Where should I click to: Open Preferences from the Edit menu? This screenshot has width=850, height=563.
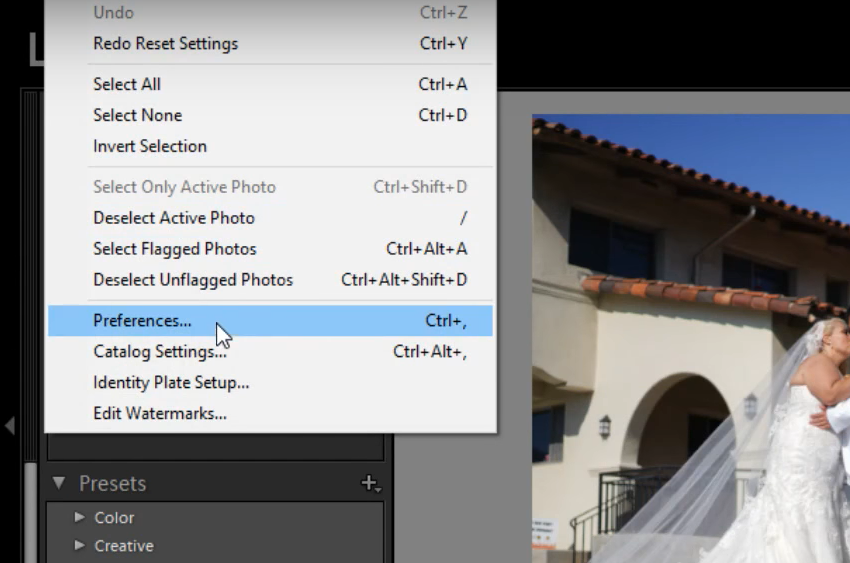tap(270, 321)
